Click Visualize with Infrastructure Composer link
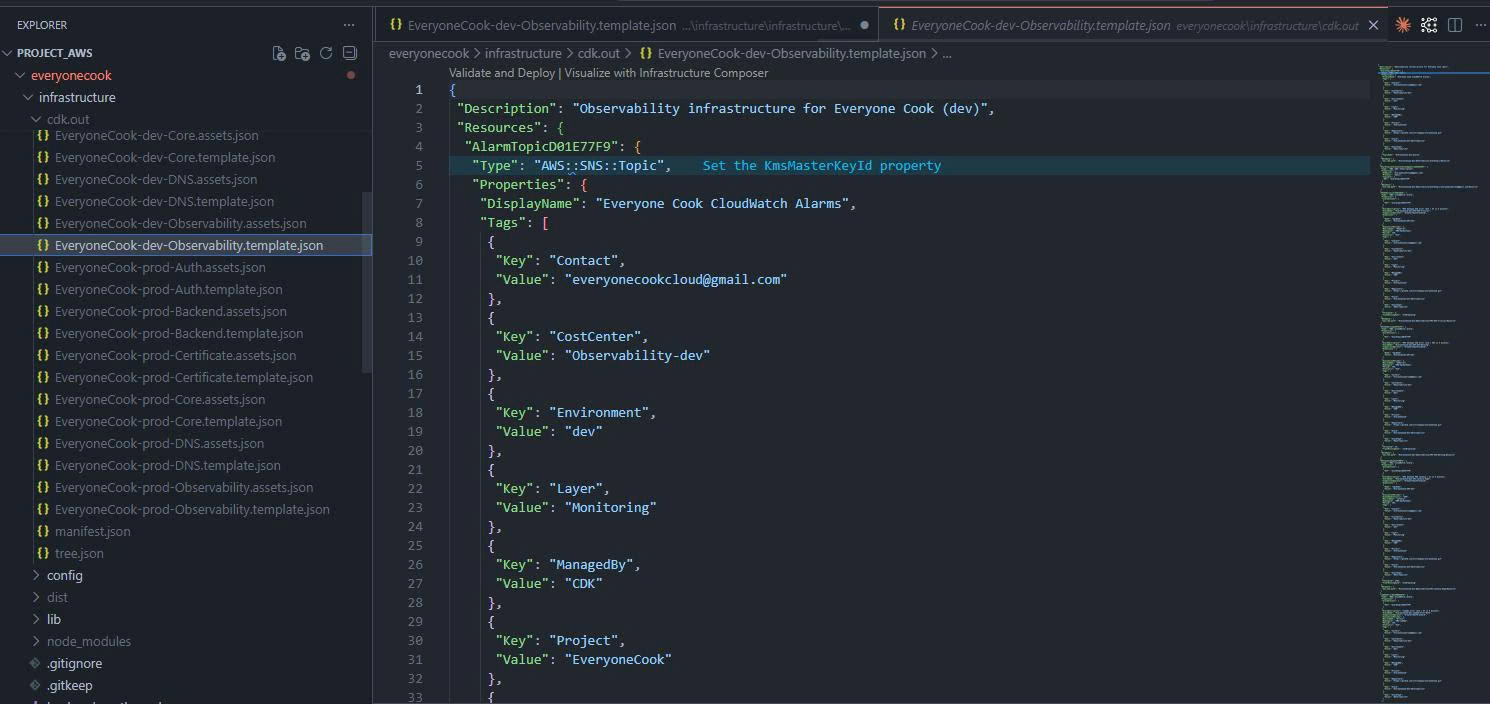Screen dimensions: 1490x704 click(666, 73)
